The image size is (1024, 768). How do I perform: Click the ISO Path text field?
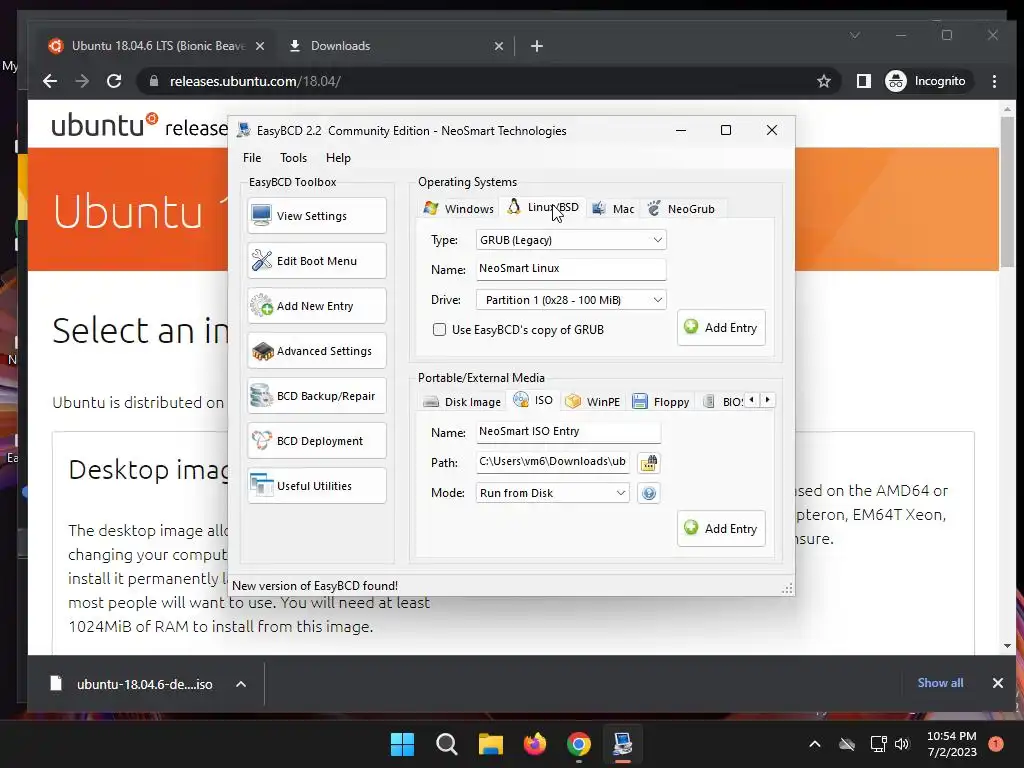tap(552, 461)
